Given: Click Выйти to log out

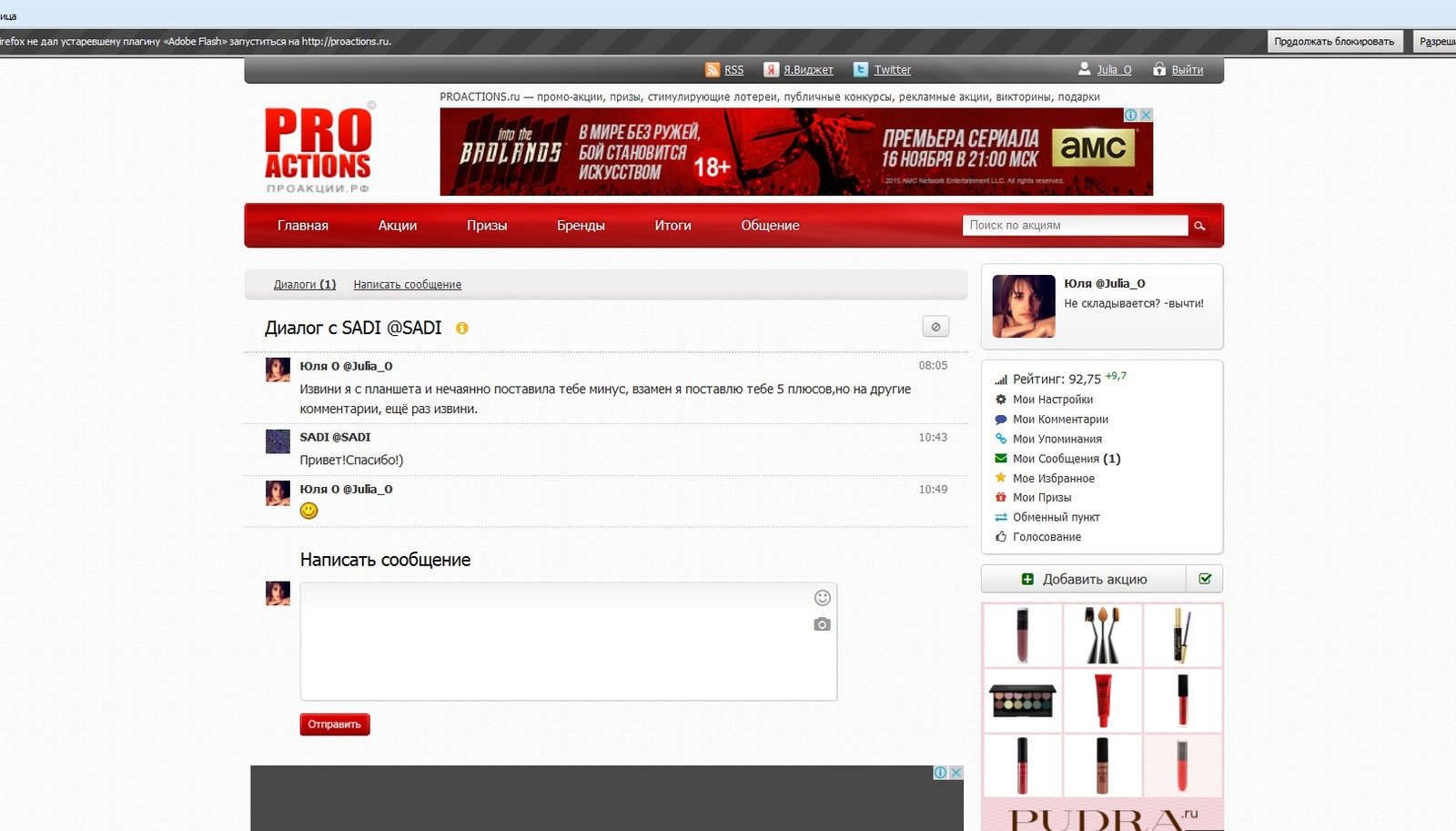Looking at the screenshot, I should pos(1187,70).
